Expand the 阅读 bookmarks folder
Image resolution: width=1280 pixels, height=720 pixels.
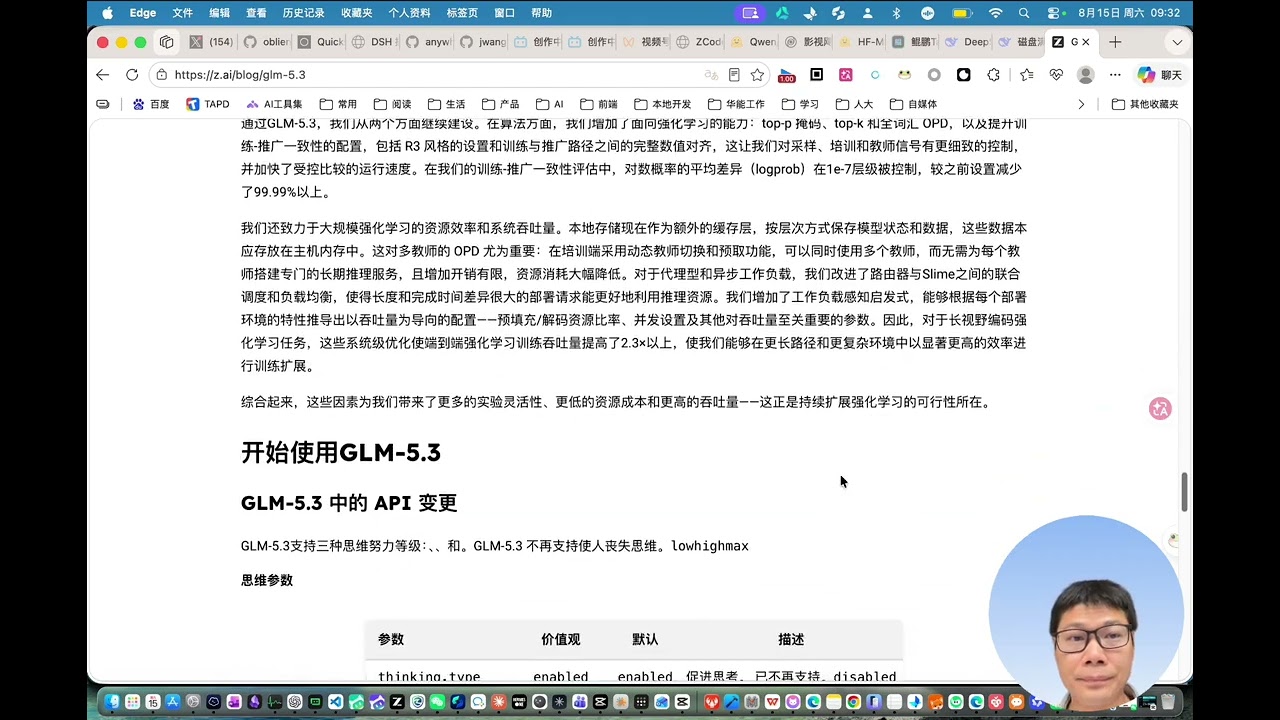click(392, 104)
